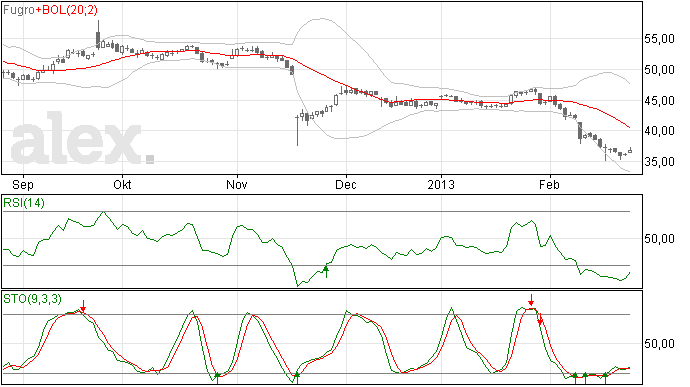Viewport: 690px width, 387px height.
Task: Click the Okt label on the time axis
Action: pyautogui.click(x=122, y=184)
